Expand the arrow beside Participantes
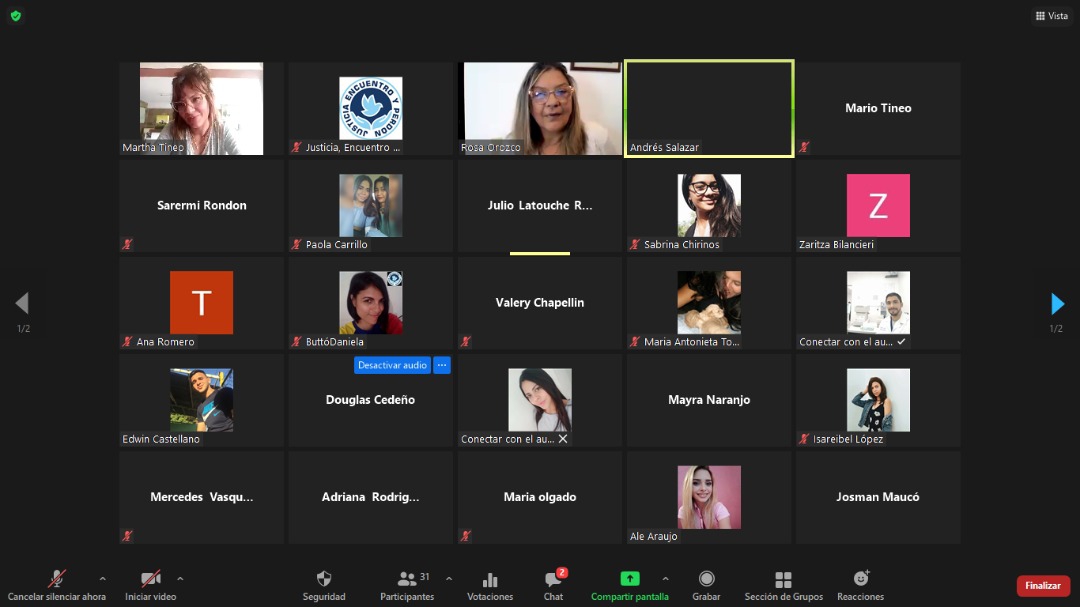Image resolution: width=1080 pixels, height=607 pixels. point(449,579)
